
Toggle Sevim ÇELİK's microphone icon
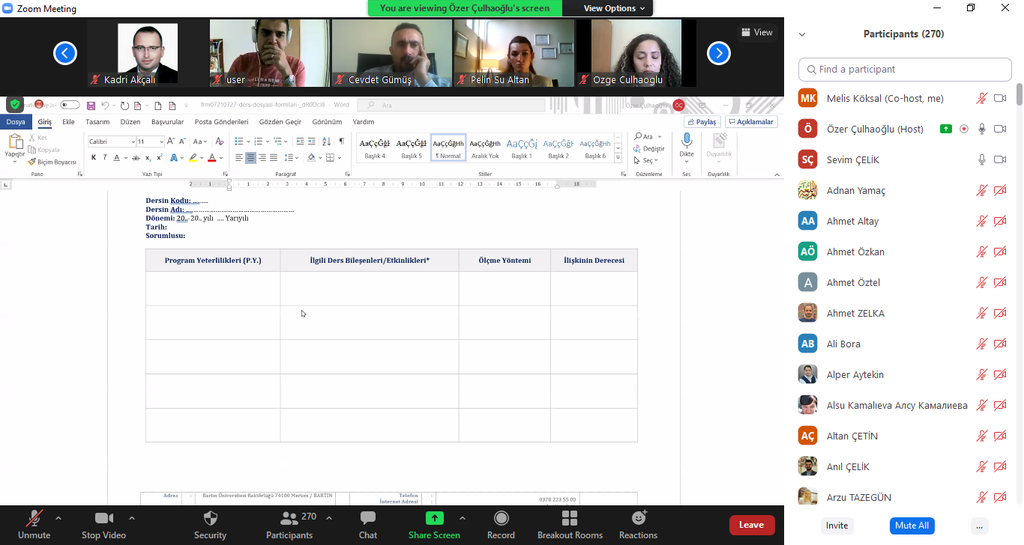coord(982,160)
